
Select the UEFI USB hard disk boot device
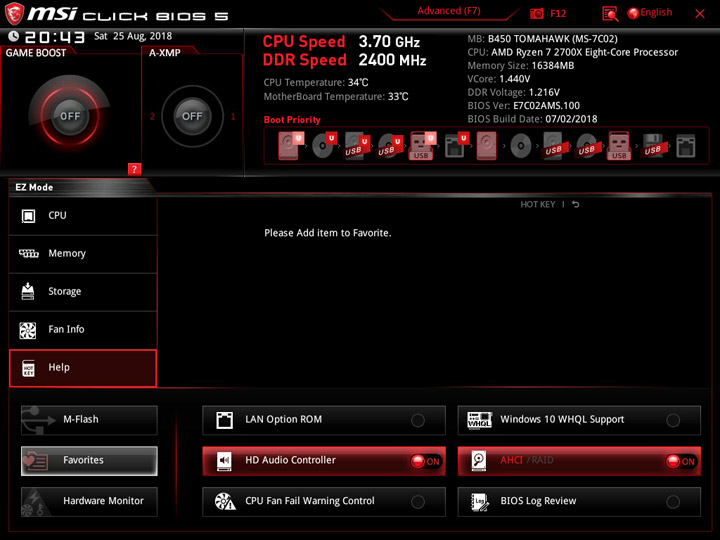coord(357,146)
